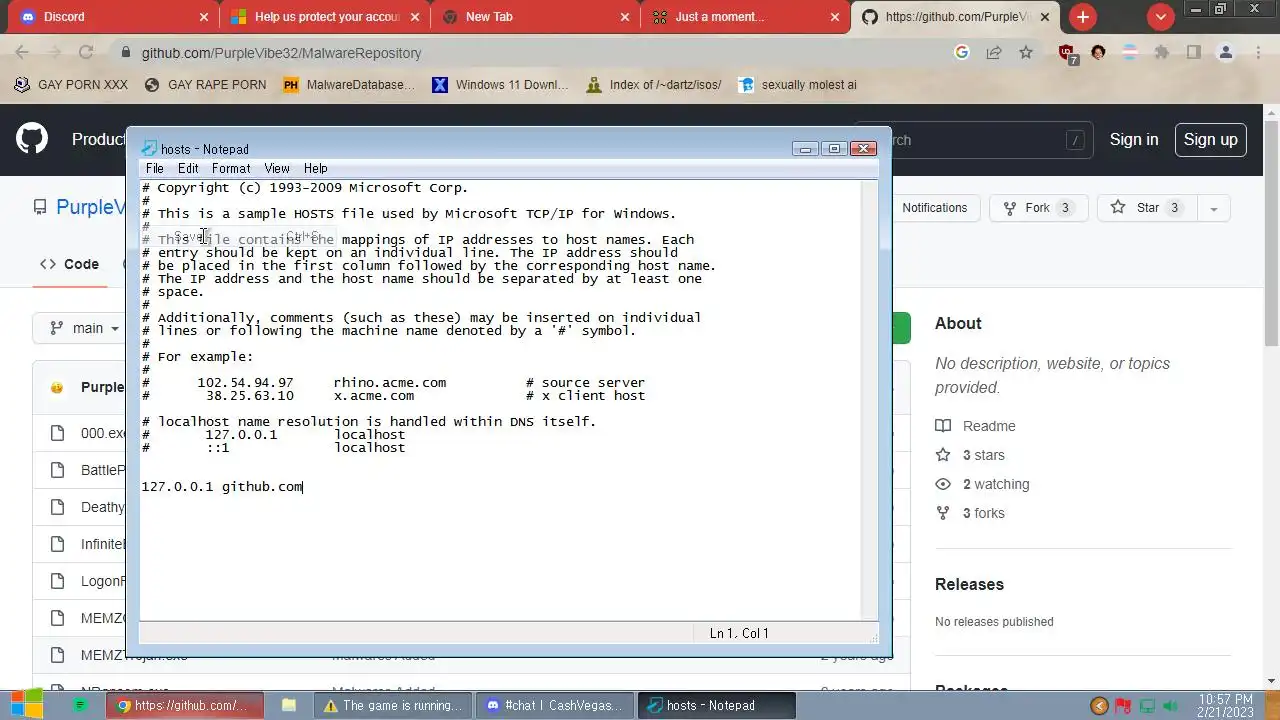The height and width of the screenshot is (720, 1280).
Task: Click the Chrome back arrow
Action: coord(22,52)
